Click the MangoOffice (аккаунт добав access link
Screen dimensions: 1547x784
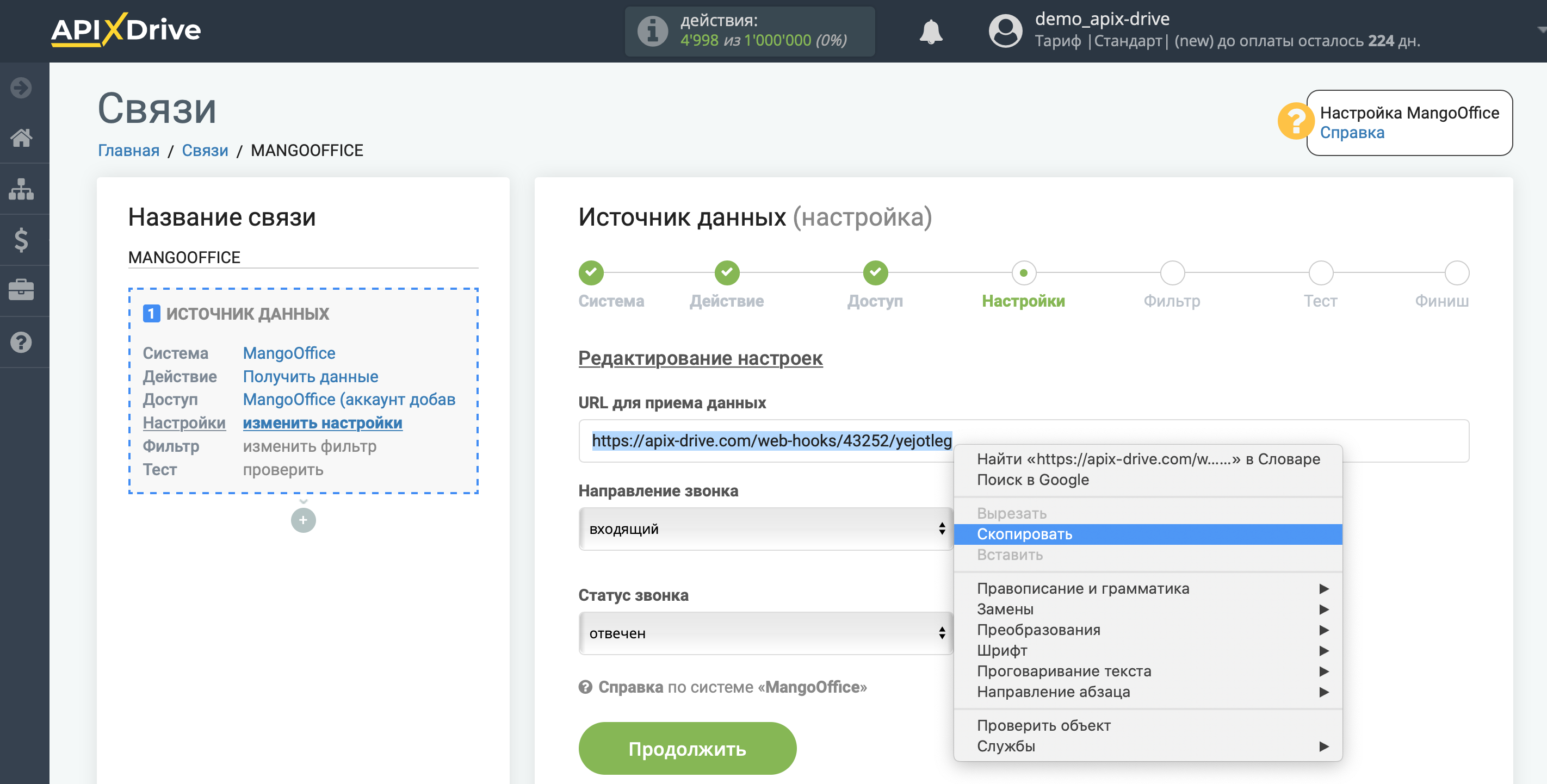tap(349, 399)
